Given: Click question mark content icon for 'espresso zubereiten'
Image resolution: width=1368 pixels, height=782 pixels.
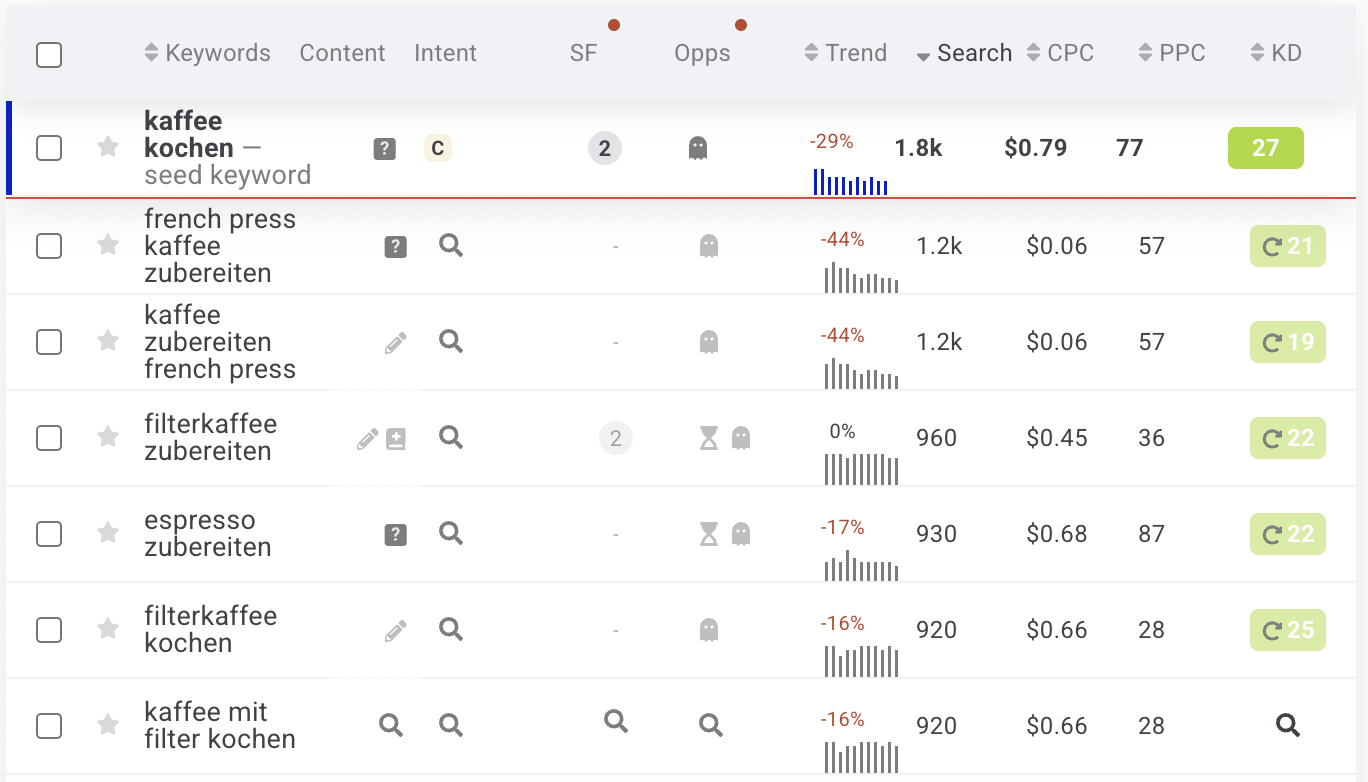Looking at the screenshot, I should click(x=396, y=535).
